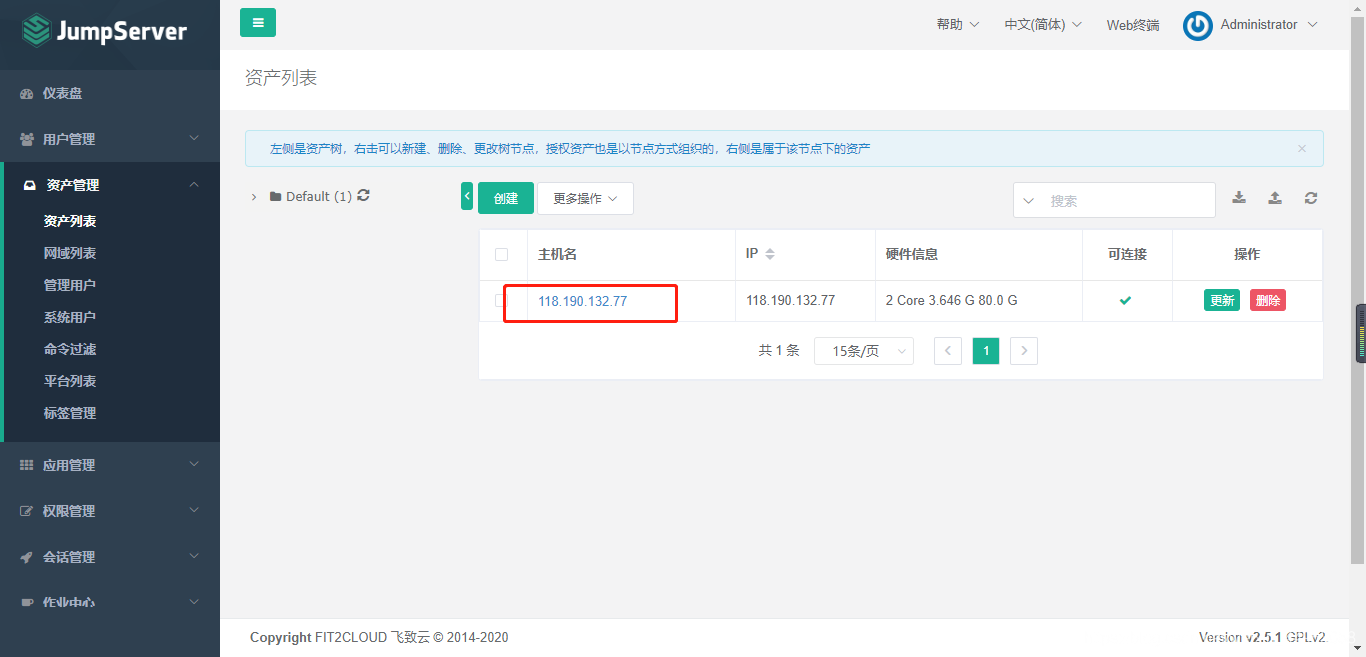
Task: Open the Web终端 link
Action: [x=1133, y=25]
